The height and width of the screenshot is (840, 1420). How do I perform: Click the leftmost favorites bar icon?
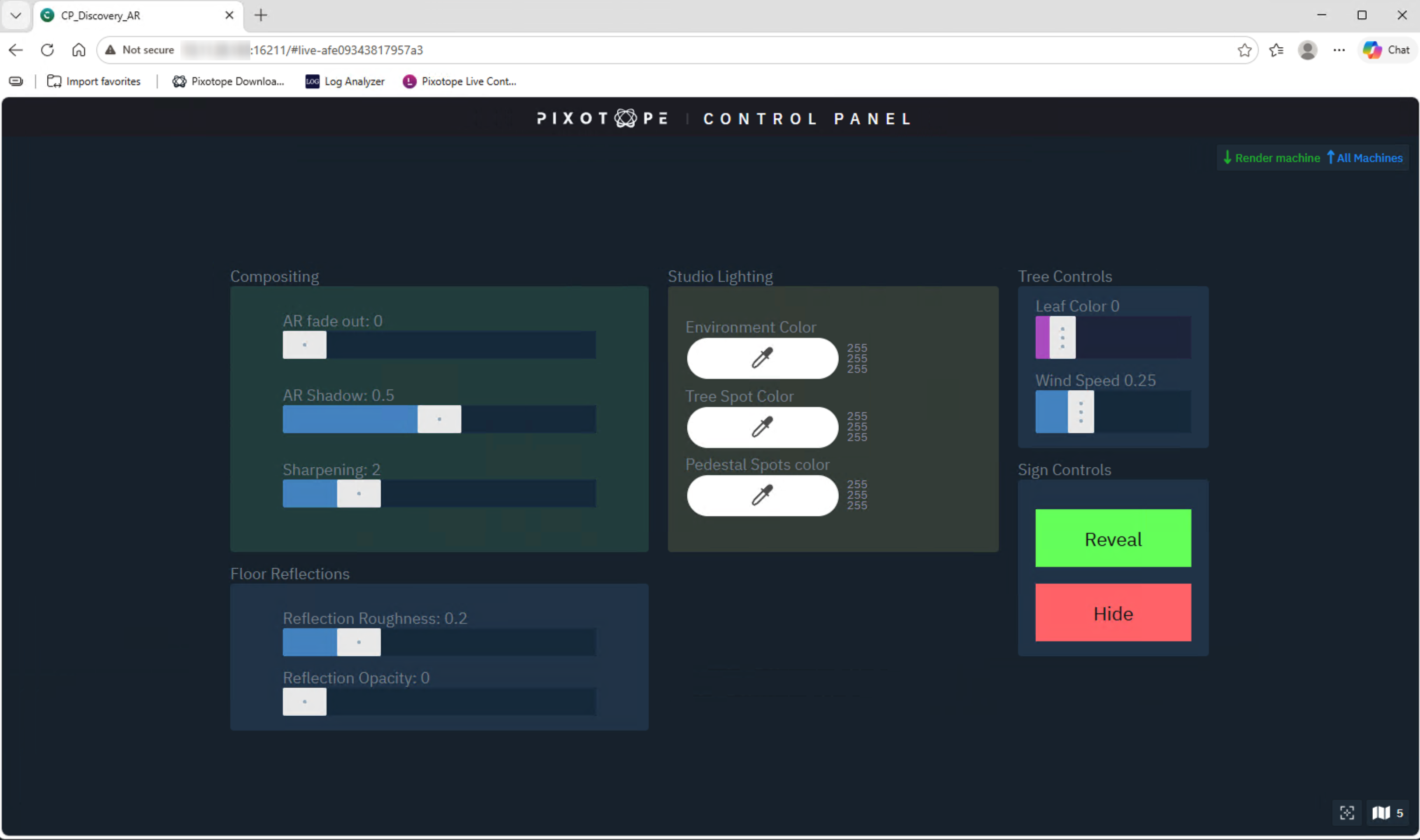click(16, 81)
